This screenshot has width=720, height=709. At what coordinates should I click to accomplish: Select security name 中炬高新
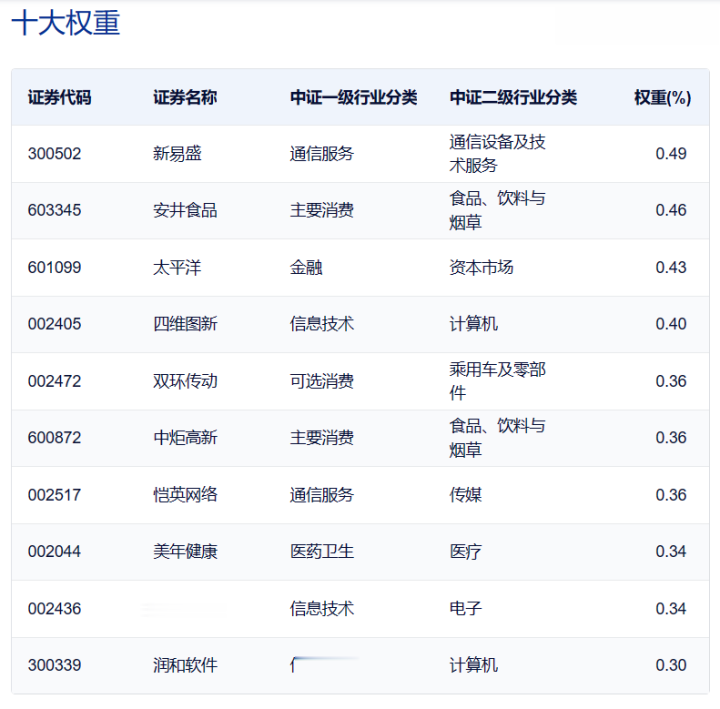[x=185, y=438]
